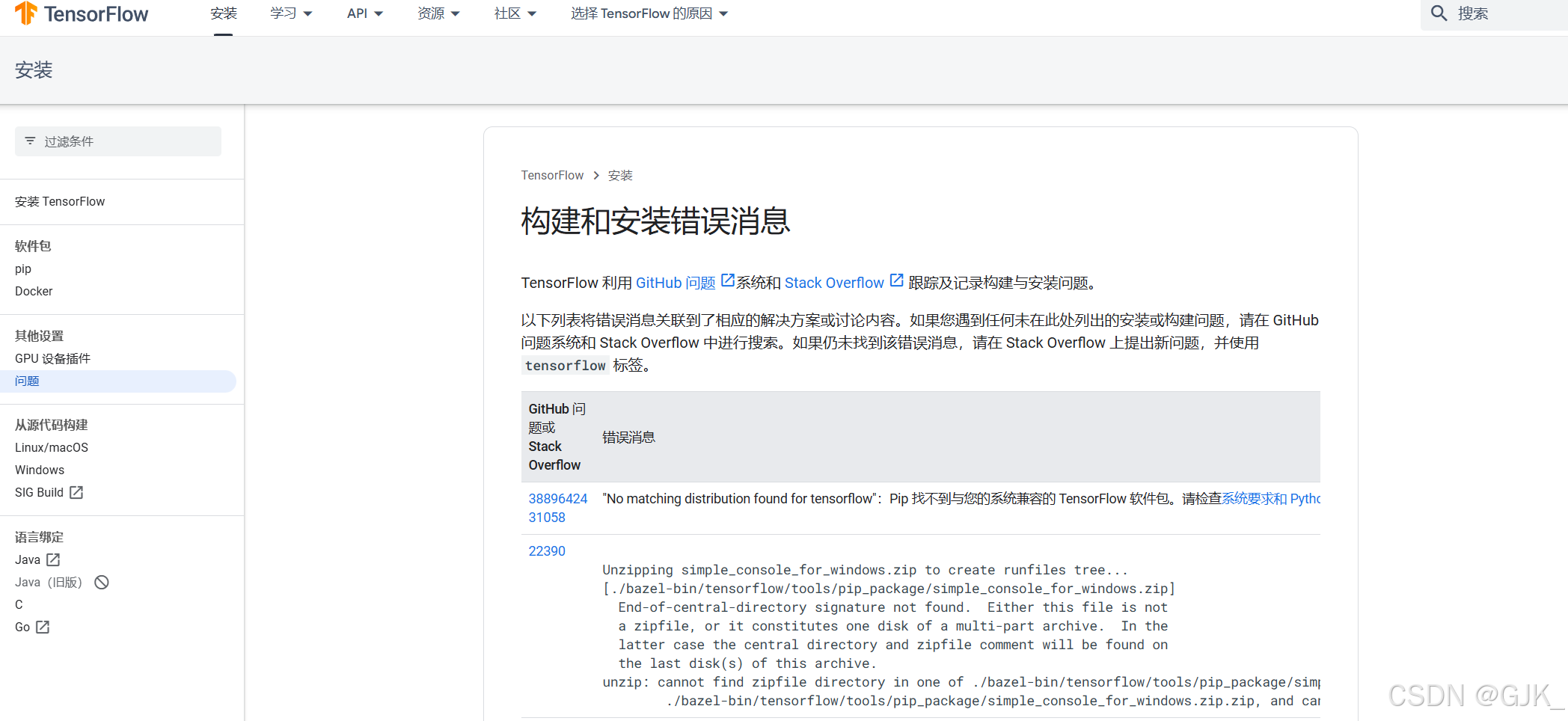Expand the 学习 navigation dropdown
1568x721 pixels.
(x=291, y=13)
